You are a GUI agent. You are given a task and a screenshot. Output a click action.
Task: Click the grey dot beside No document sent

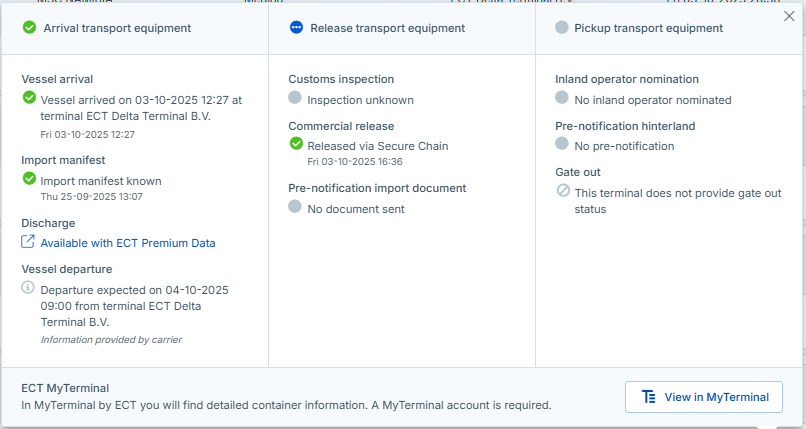(295, 207)
